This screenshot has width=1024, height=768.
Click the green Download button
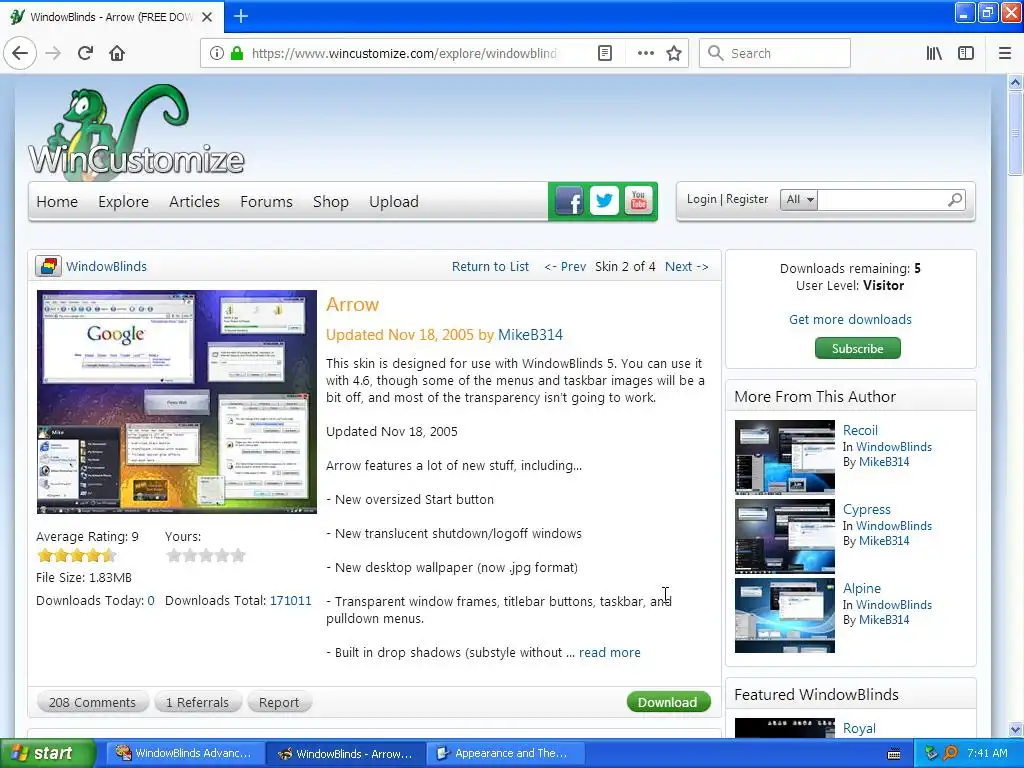pos(668,702)
